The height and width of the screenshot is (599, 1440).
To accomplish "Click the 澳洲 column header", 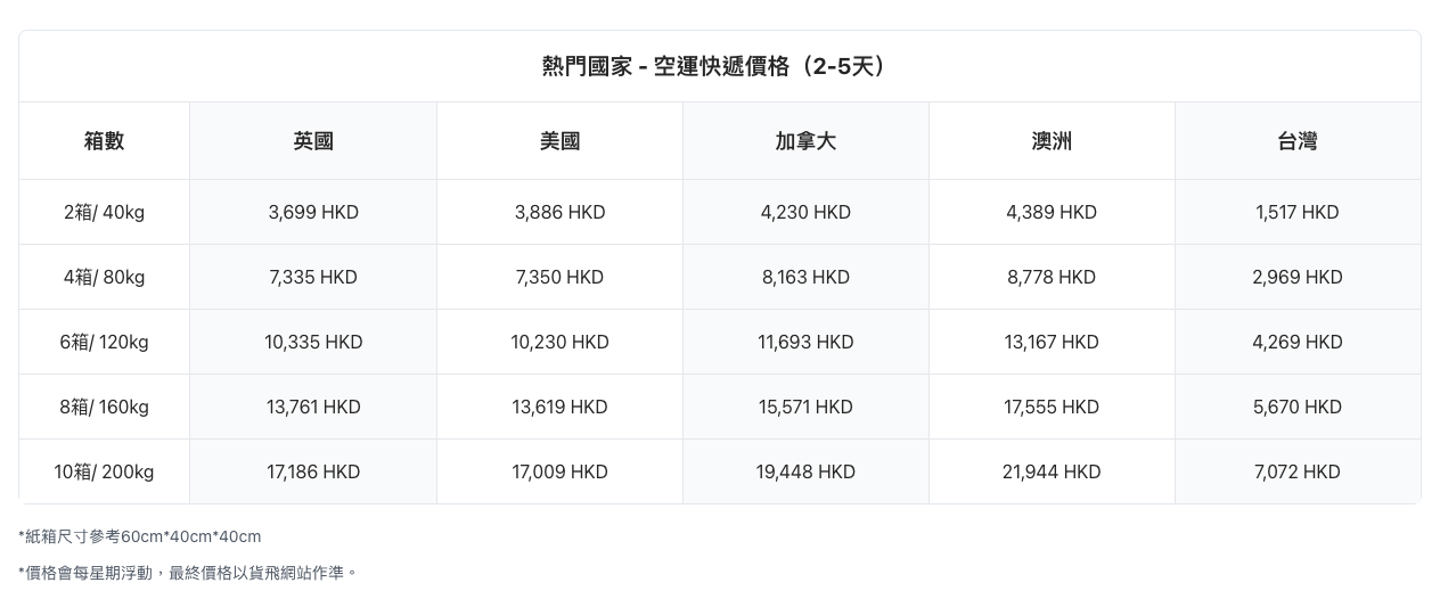I will point(1051,141).
